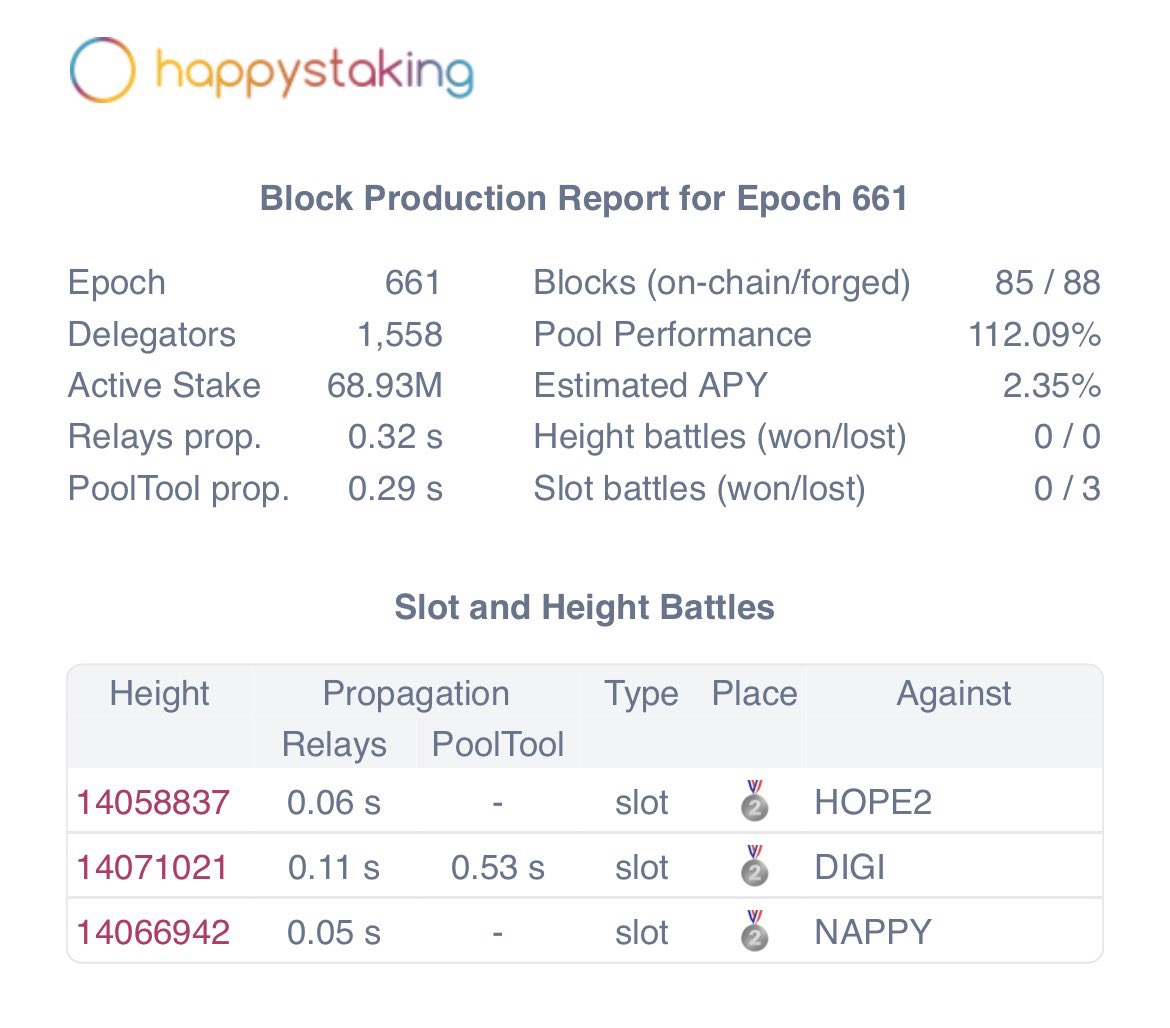Click the Epoch value 661 in the stats
Image resolution: width=1170 pixels, height=1028 pixels.
(x=413, y=283)
